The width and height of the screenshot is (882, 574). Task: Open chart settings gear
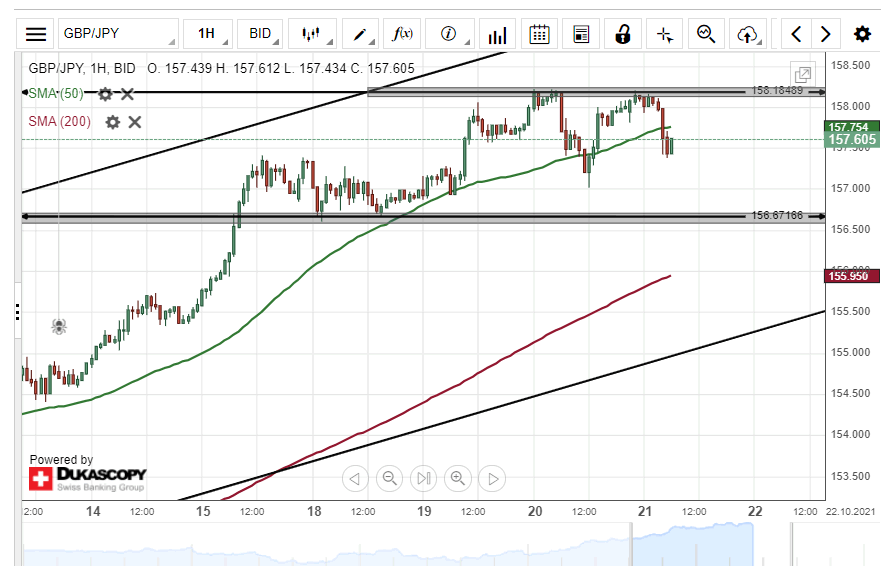(862, 34)
